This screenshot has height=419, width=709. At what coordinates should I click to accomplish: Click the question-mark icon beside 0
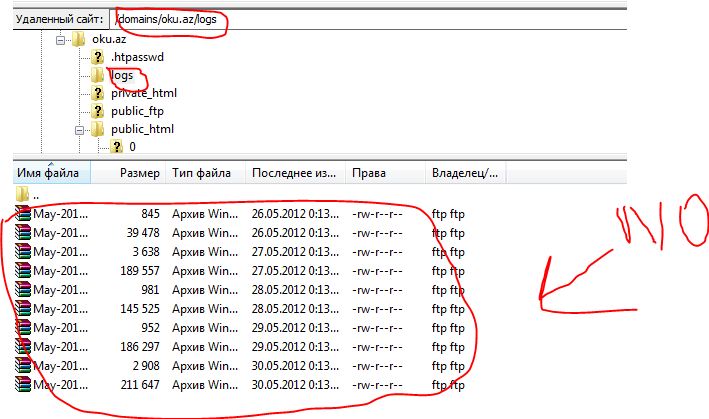pyautogui.click(x=117, y=146)
